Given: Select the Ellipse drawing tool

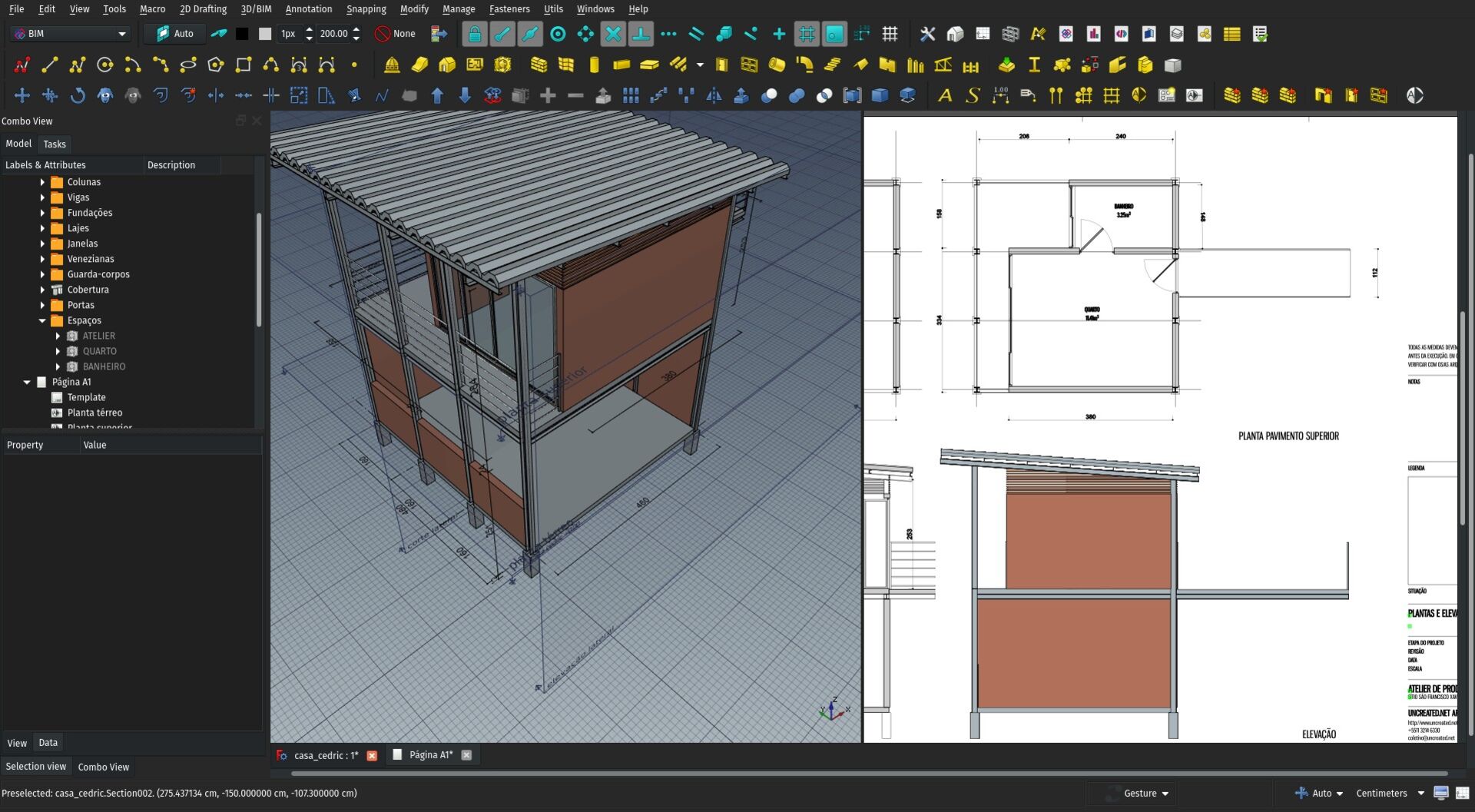Looking at the screenshot, I should point(188,65).
